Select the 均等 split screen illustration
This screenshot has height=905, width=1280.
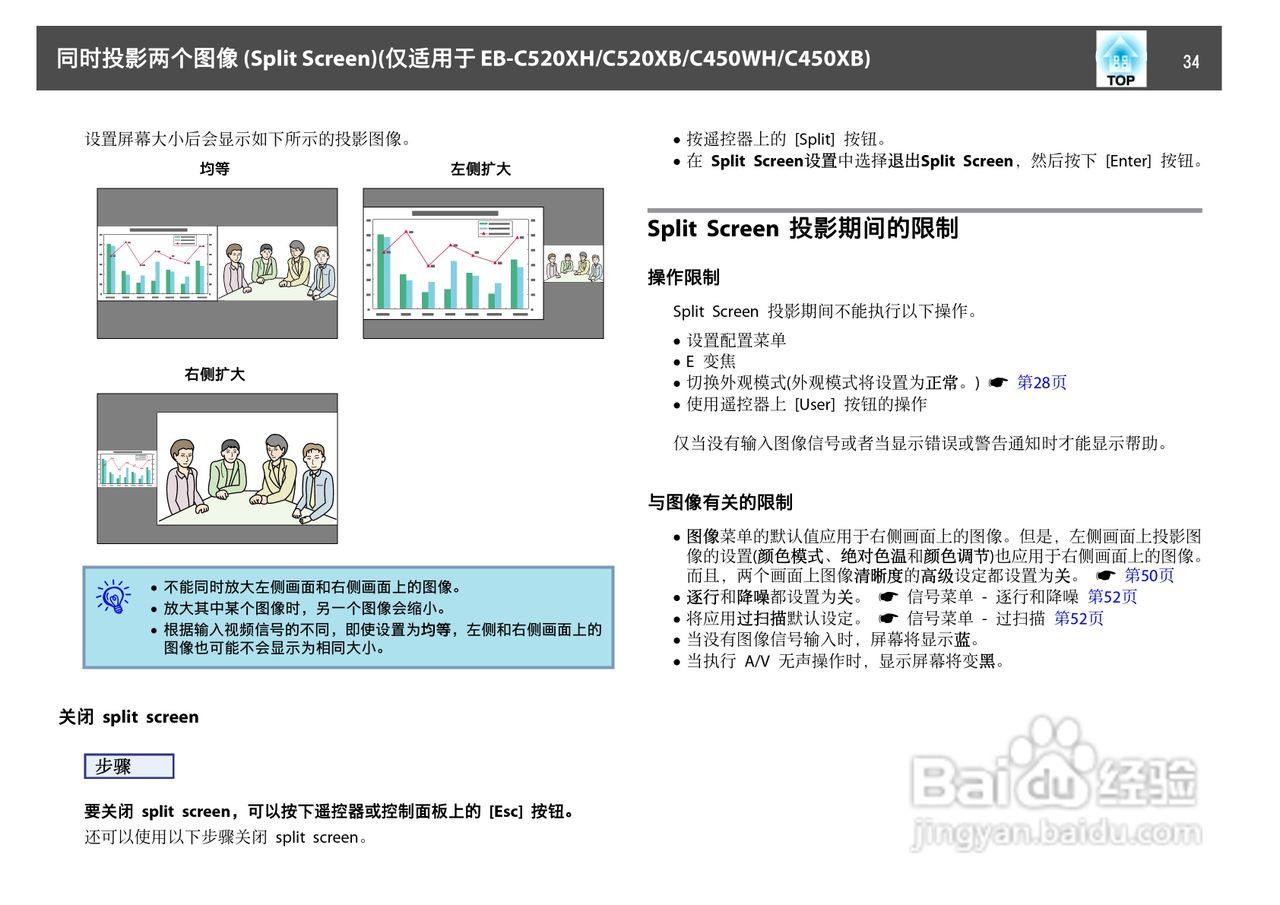217,263
